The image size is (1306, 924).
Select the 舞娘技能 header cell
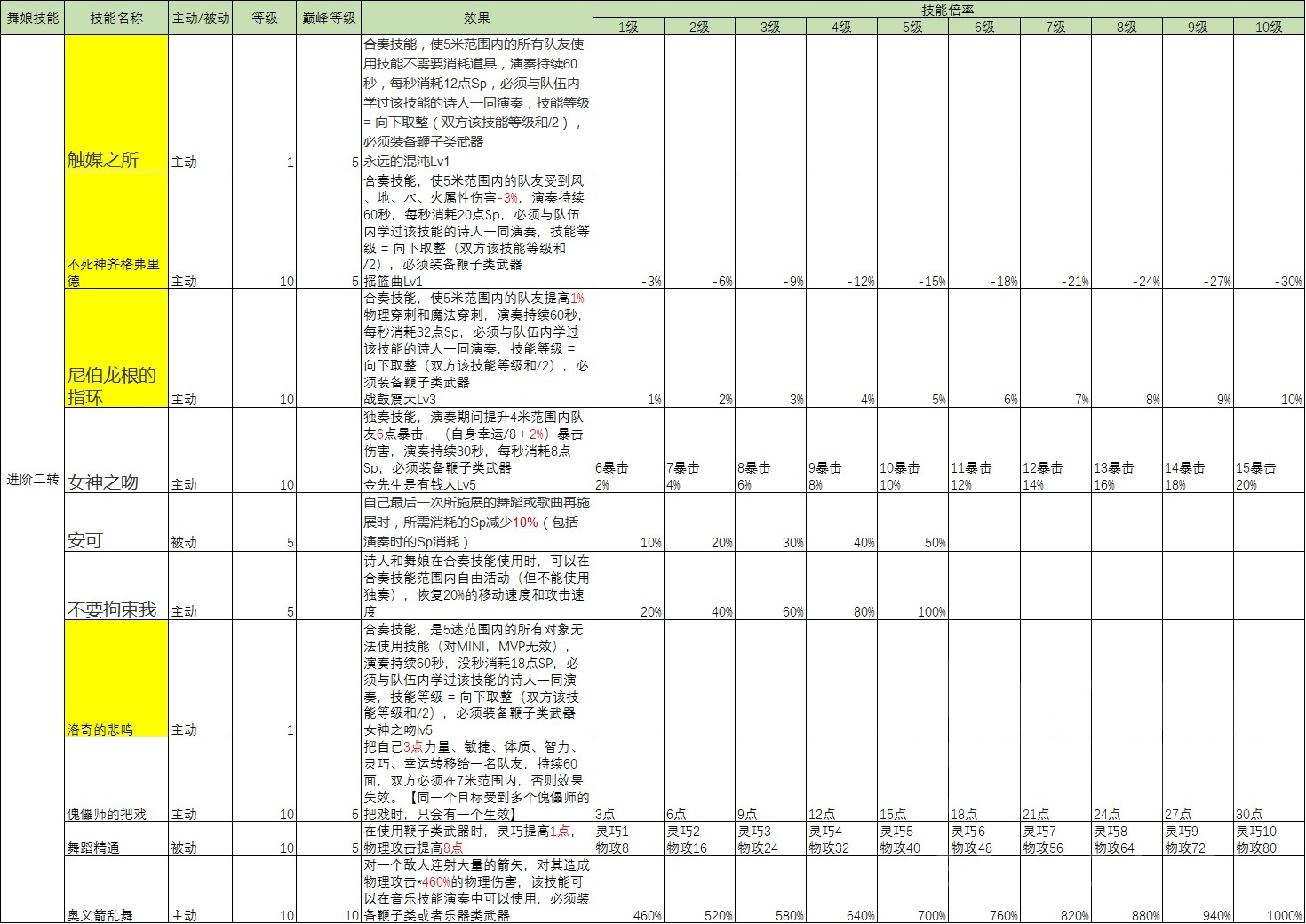click(32, 18)
